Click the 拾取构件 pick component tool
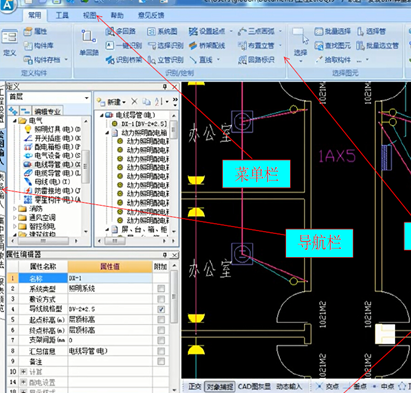411x393 pixels. point(333,60)
